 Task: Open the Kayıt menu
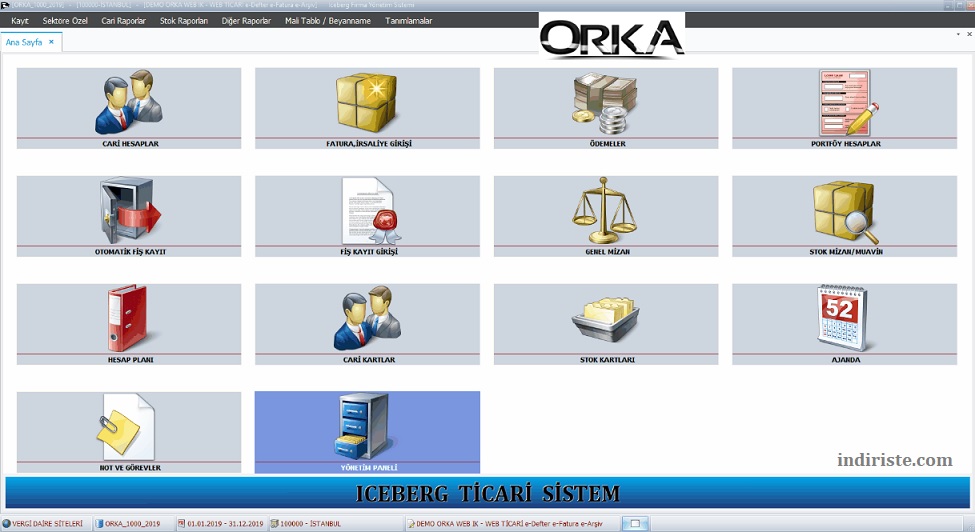(x=20, y=21)
